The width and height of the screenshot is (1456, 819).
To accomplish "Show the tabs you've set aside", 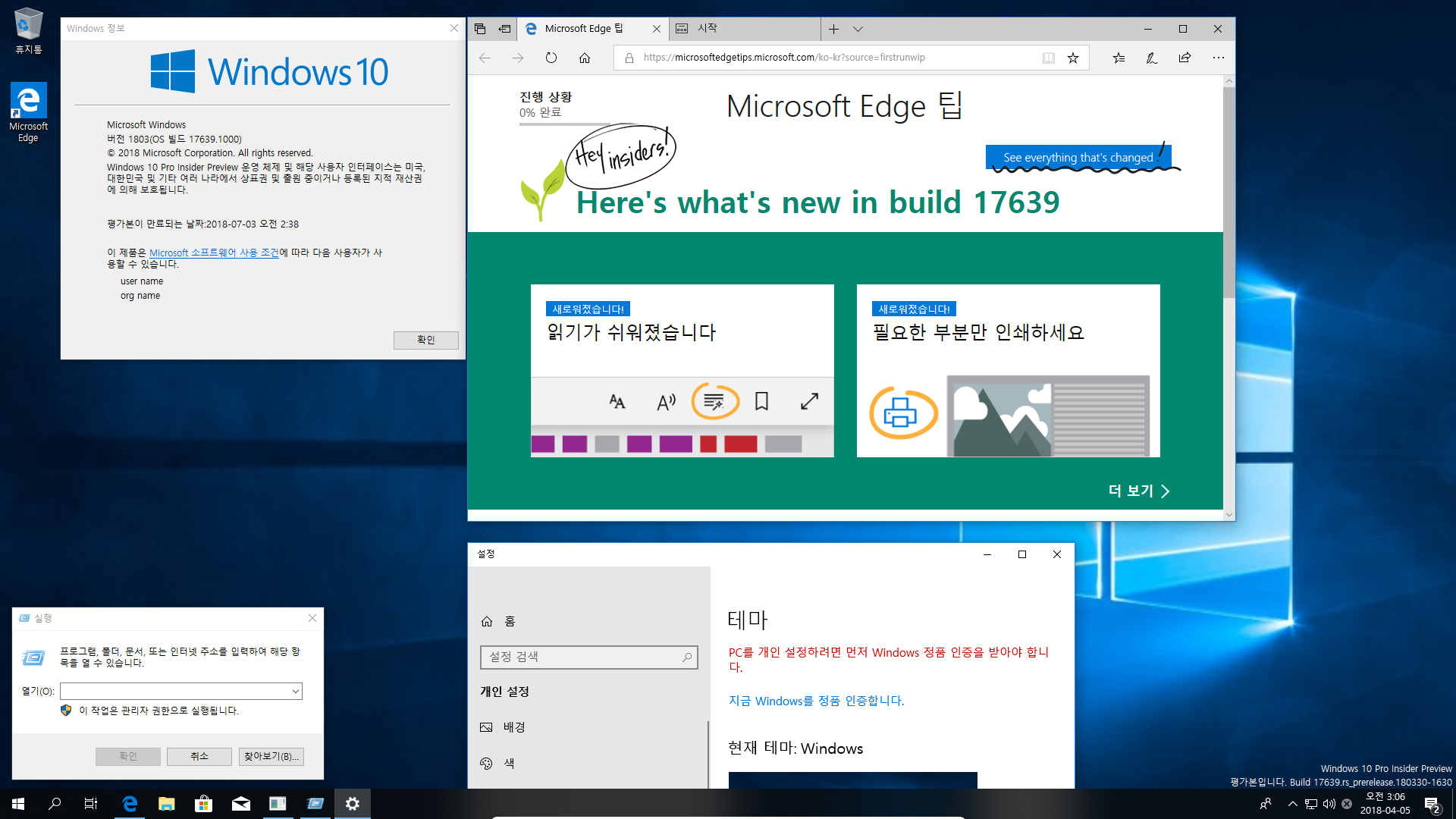I will 480,29.
